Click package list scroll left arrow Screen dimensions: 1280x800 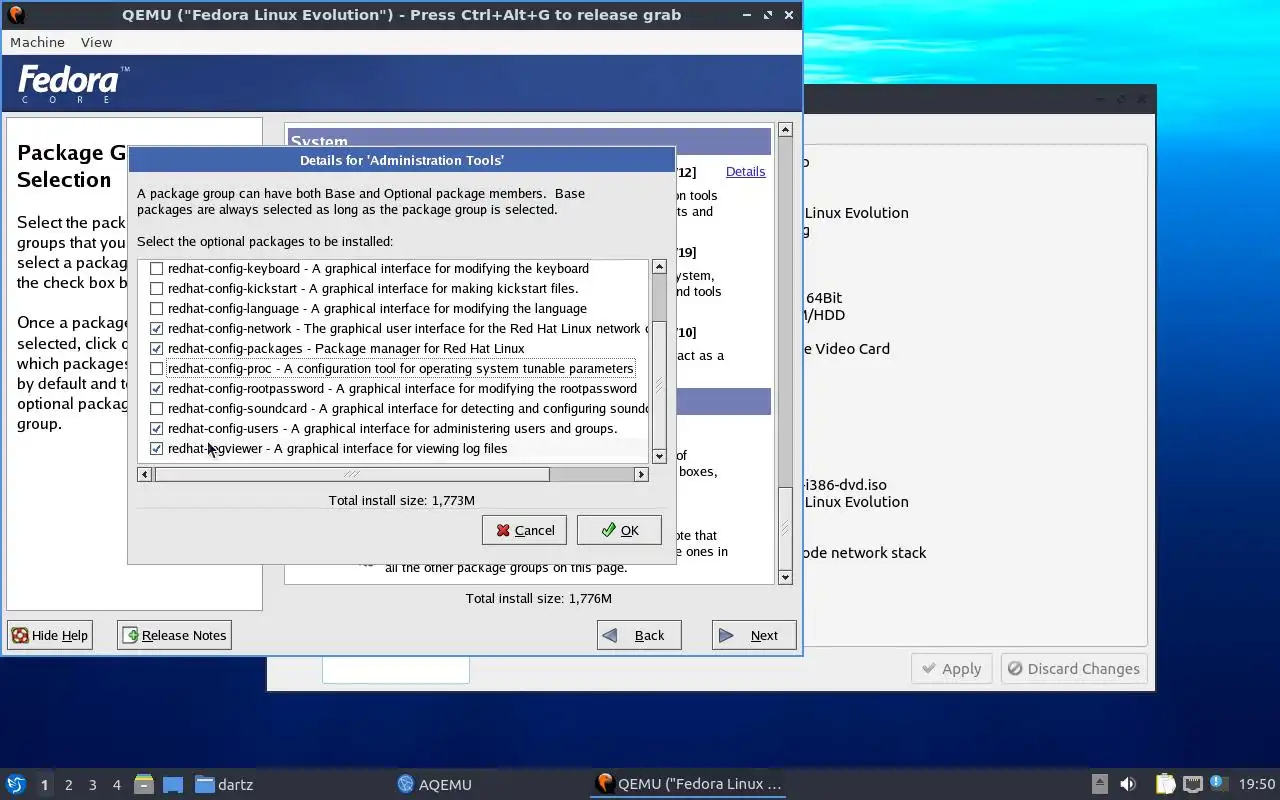(x=145, y=474)
